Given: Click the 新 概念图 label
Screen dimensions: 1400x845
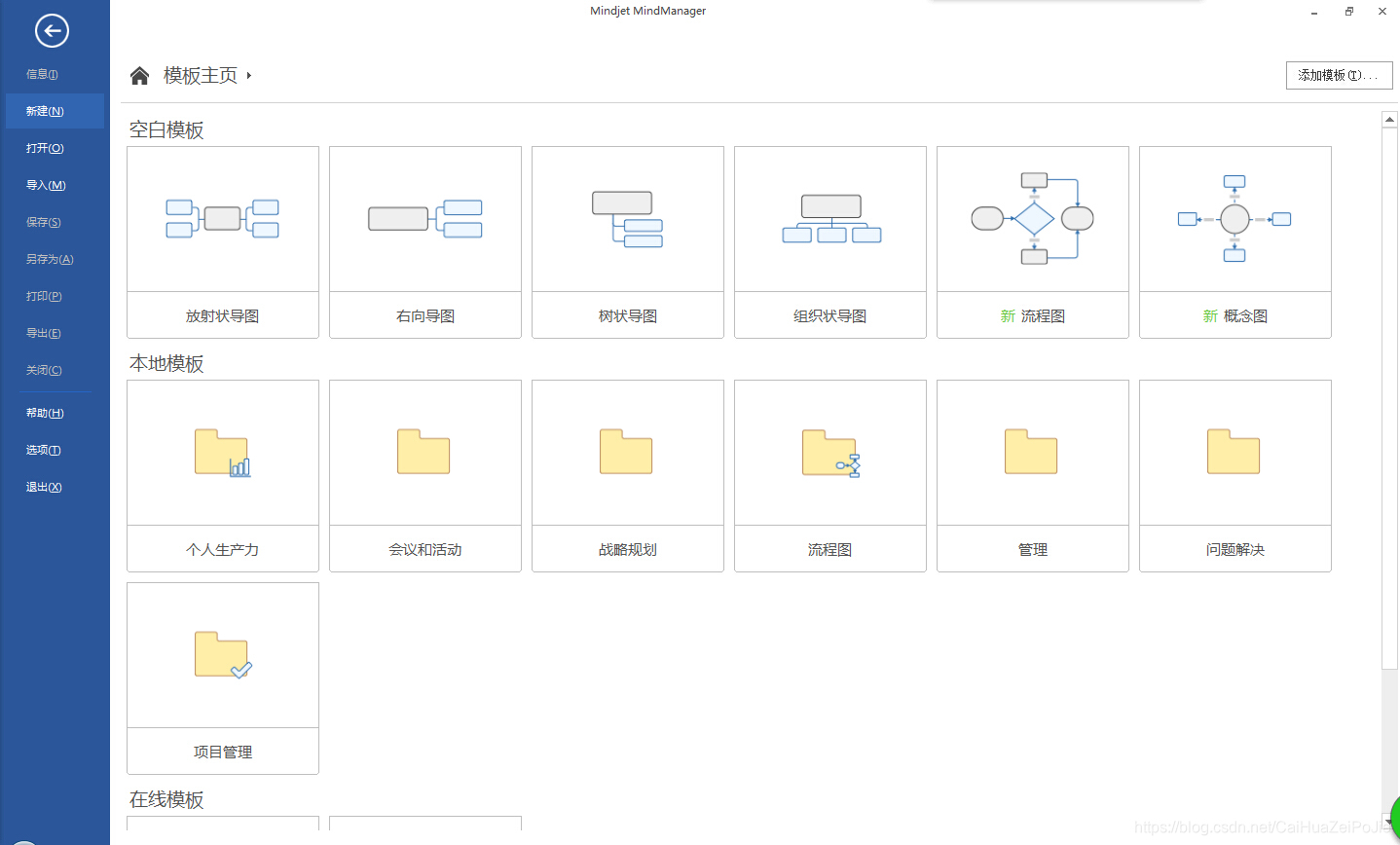Looking at the screenshot, I should point(1235,315).
